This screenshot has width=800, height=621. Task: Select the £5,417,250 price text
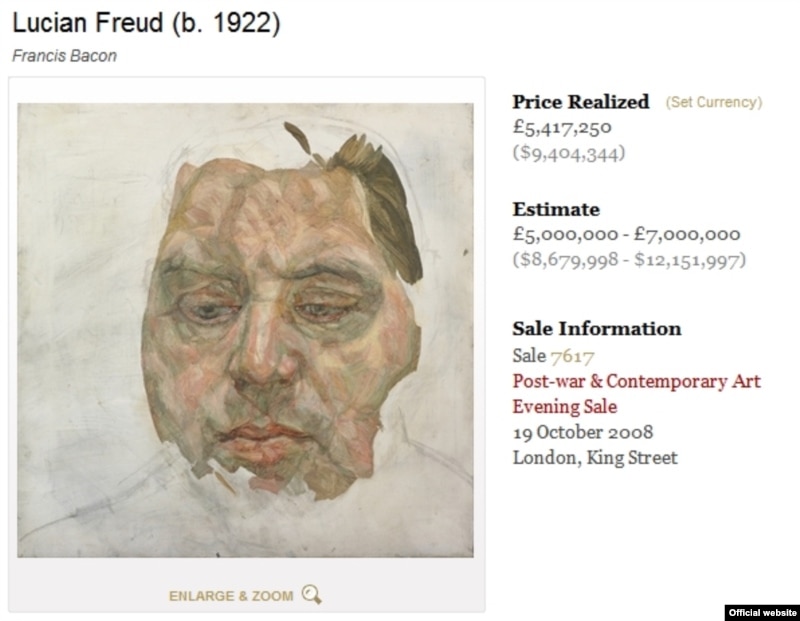[562, 127]
